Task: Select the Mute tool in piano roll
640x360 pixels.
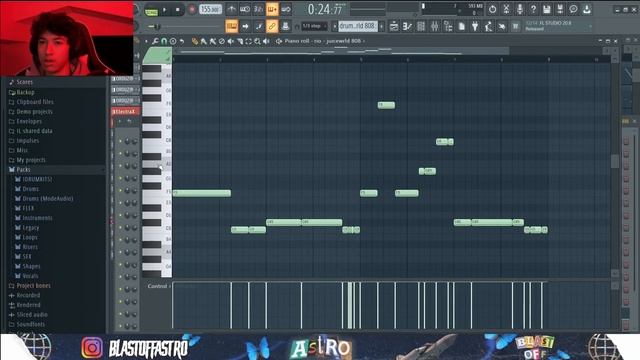Action: click(x=231, y=41)
